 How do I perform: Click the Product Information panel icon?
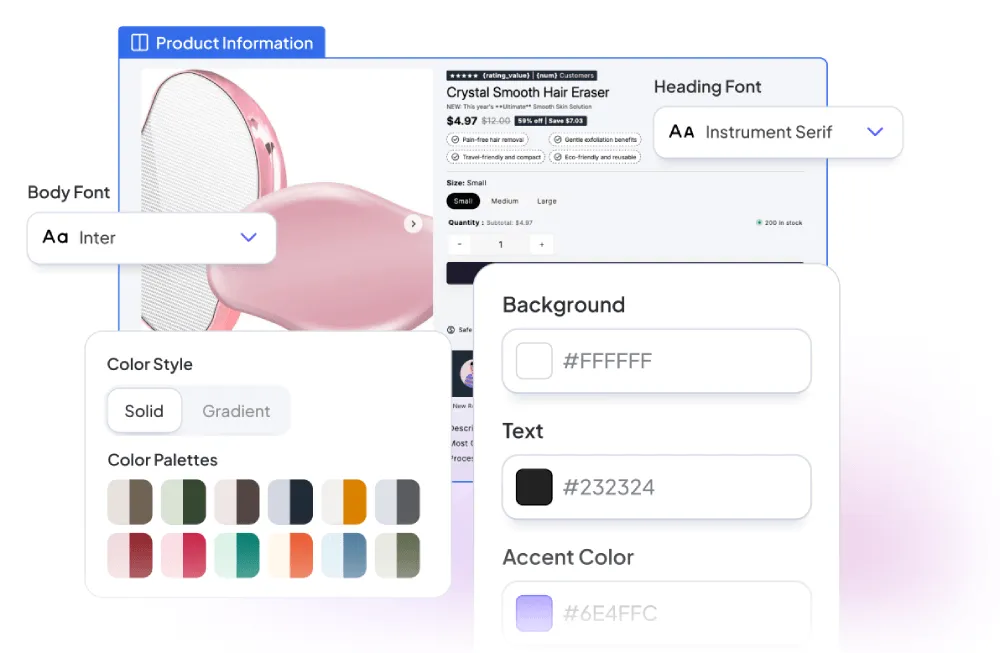[x=139, y=42]
